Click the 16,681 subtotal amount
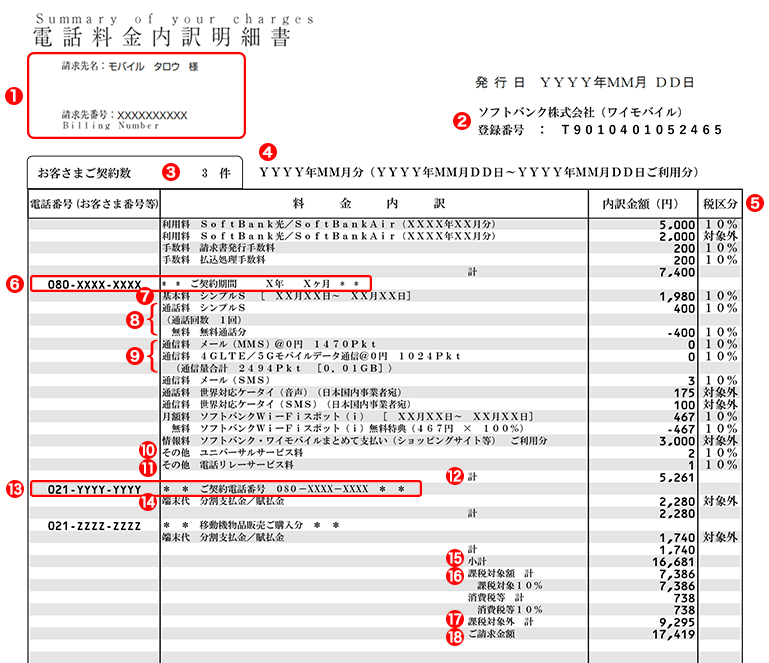The height and width of the screenshot is (663, 769). click(x=673, y=562)
